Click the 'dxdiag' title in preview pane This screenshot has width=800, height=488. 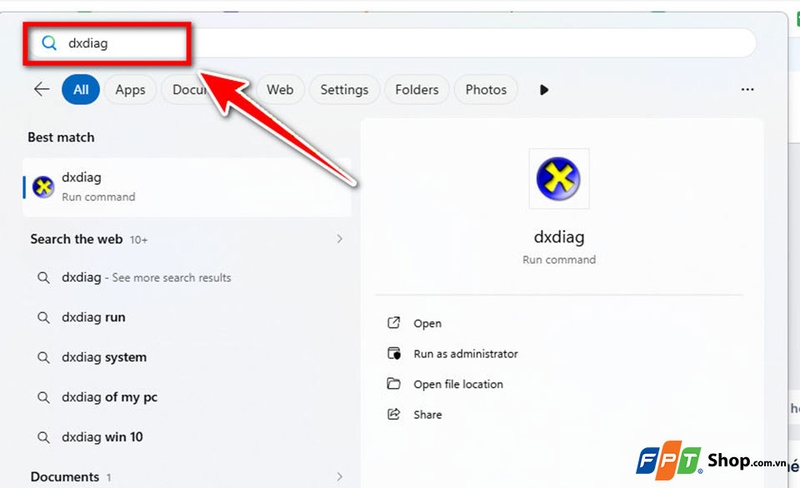click(x=559, y=237)
